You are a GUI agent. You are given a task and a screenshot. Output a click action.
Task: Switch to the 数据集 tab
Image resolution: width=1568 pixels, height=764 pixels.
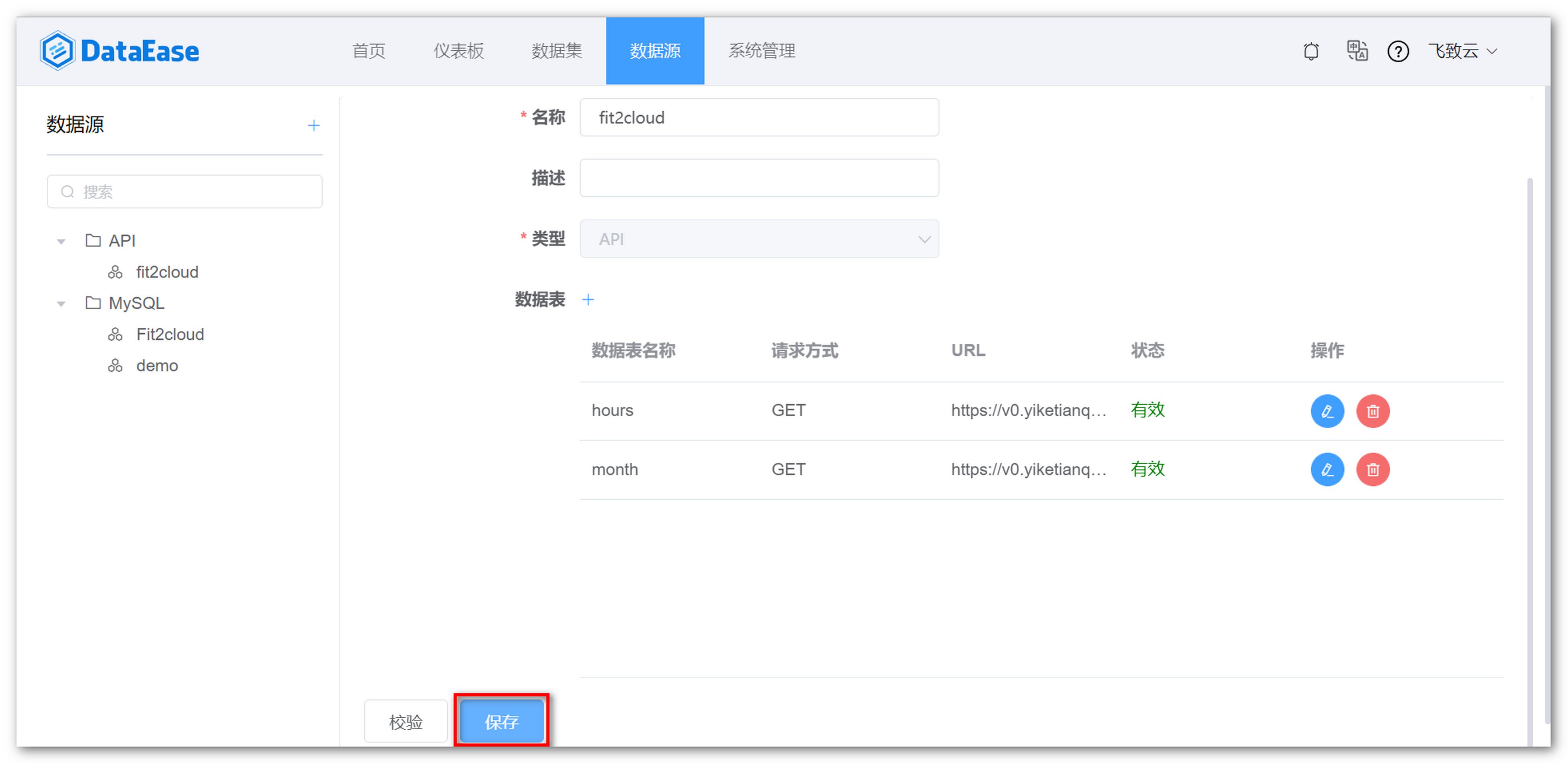(x=556, y=51)
